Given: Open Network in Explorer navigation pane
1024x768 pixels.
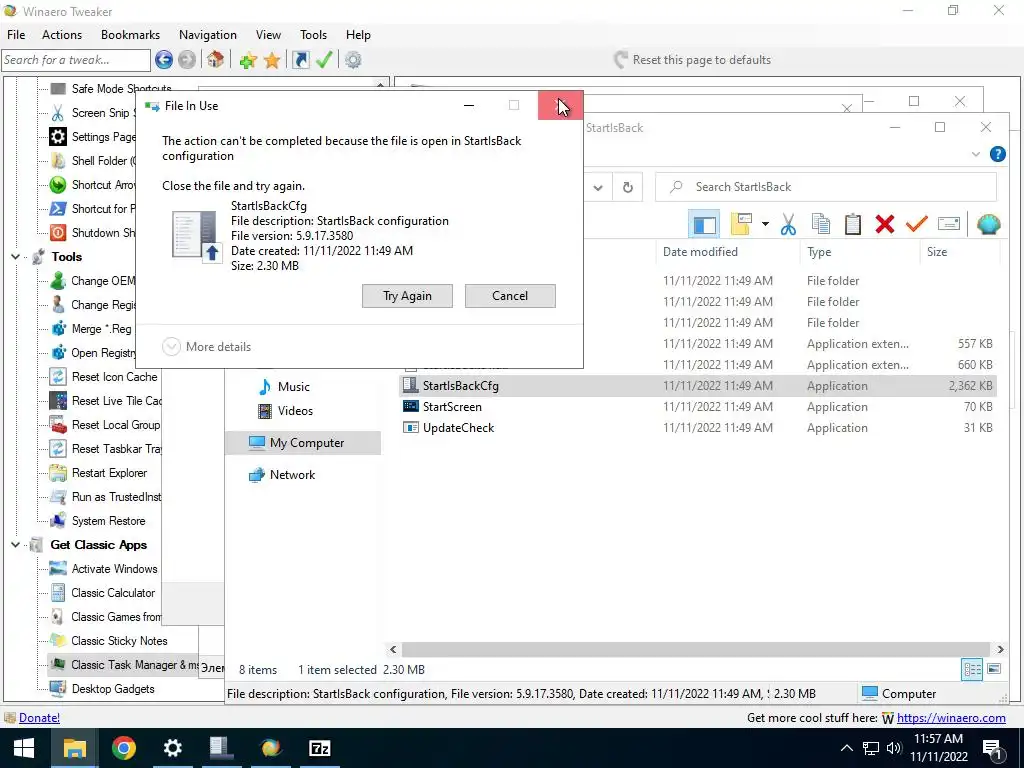Looking at the screenshot, I should click(292, 475).
